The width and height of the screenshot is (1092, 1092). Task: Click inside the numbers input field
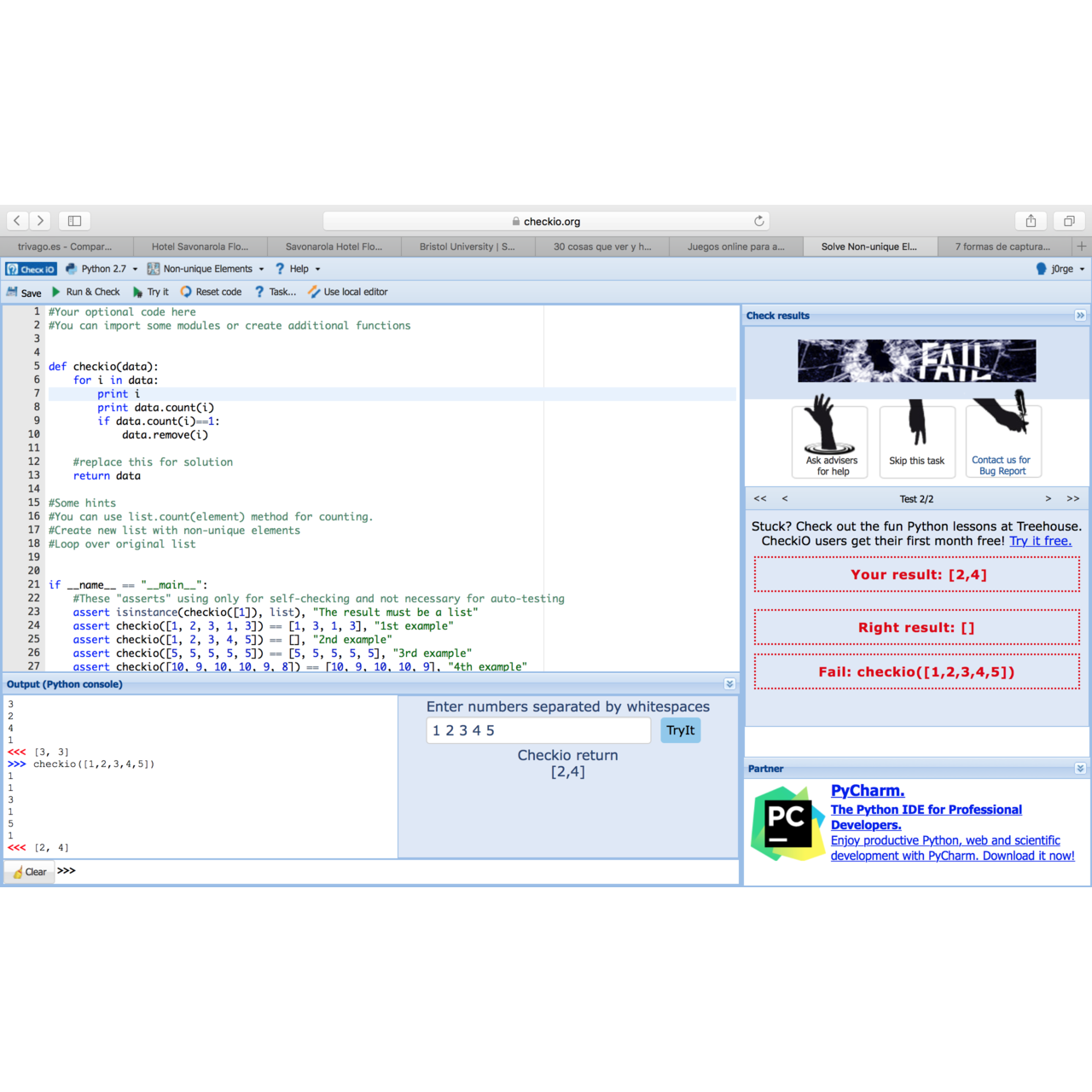point(537,730)
